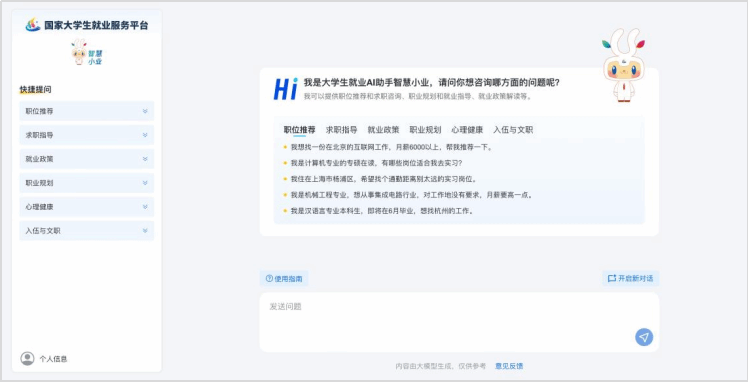Expand the 职位推荐 quick question chevron

145,111
